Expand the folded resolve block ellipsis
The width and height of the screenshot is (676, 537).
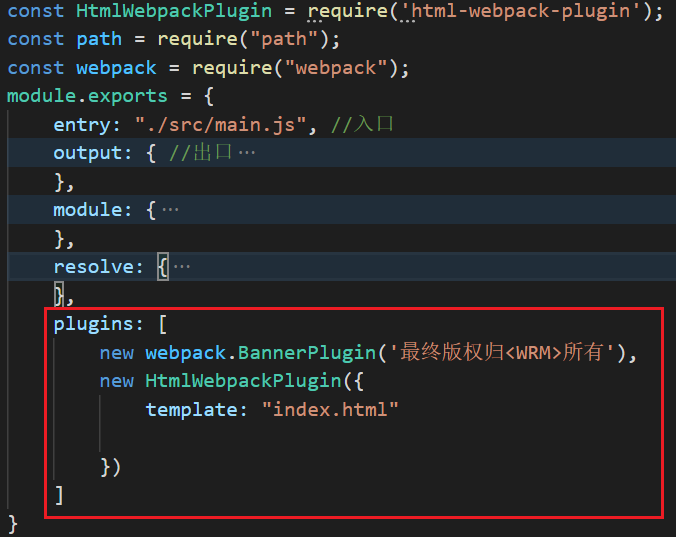click(182, 267)
